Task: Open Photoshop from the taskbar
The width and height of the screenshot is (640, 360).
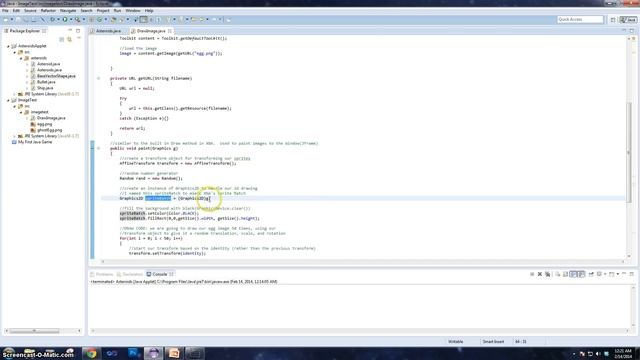Action: (x=133, y=353)
